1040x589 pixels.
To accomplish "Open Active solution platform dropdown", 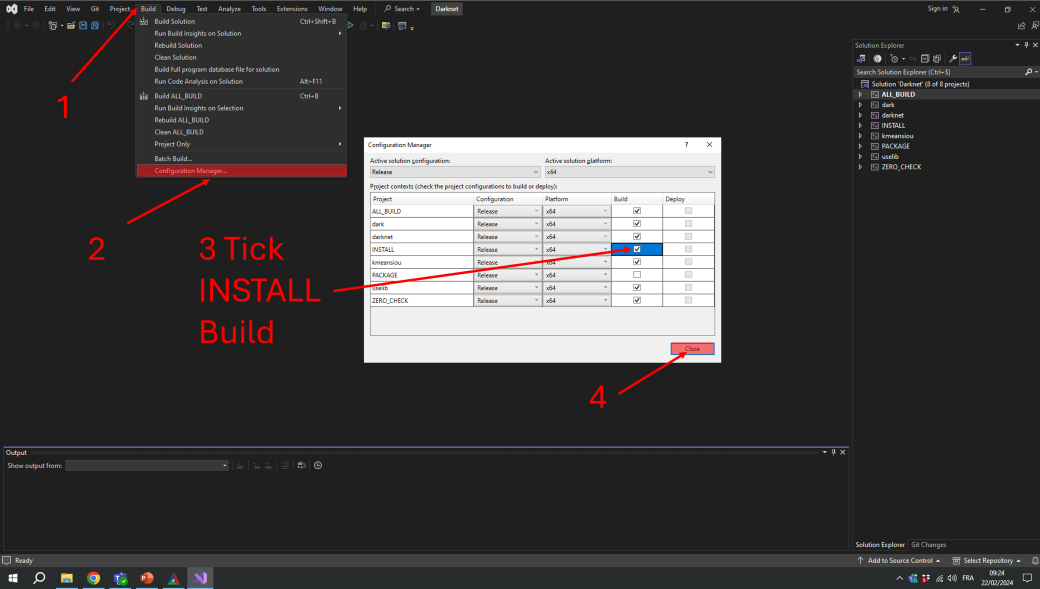I will (629, 172).
